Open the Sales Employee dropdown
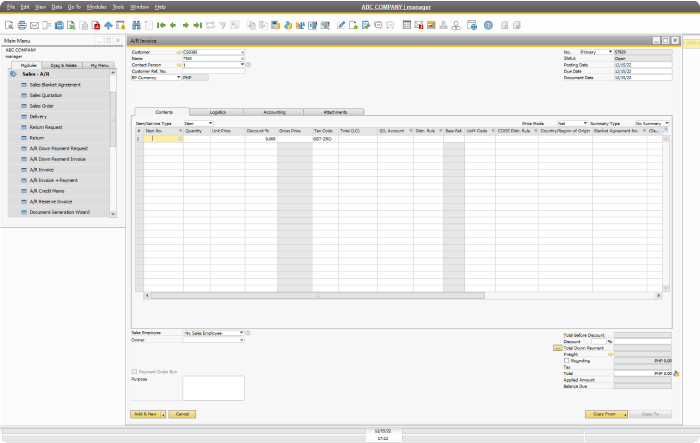 coord(242,333)
